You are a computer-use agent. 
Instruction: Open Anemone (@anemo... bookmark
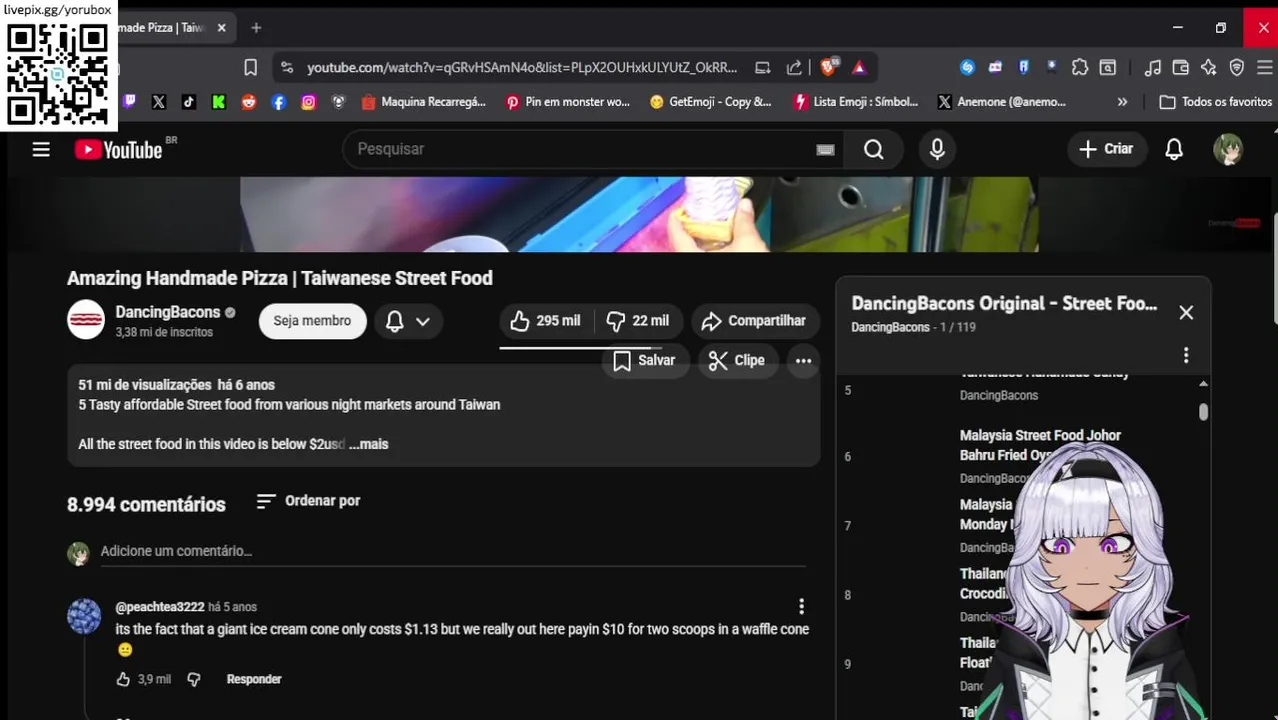(x=1002, y=101)
